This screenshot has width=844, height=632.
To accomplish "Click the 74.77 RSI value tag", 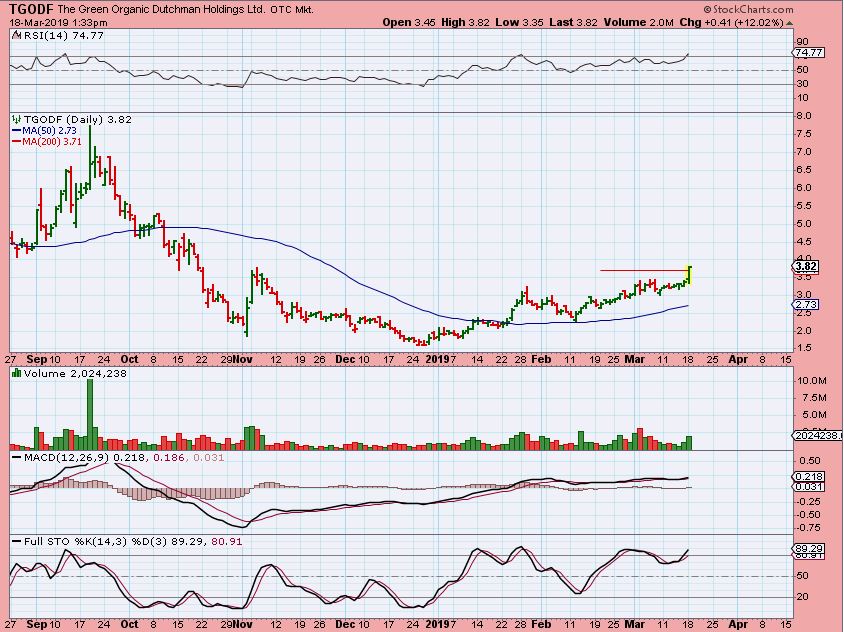I will 808,53.
